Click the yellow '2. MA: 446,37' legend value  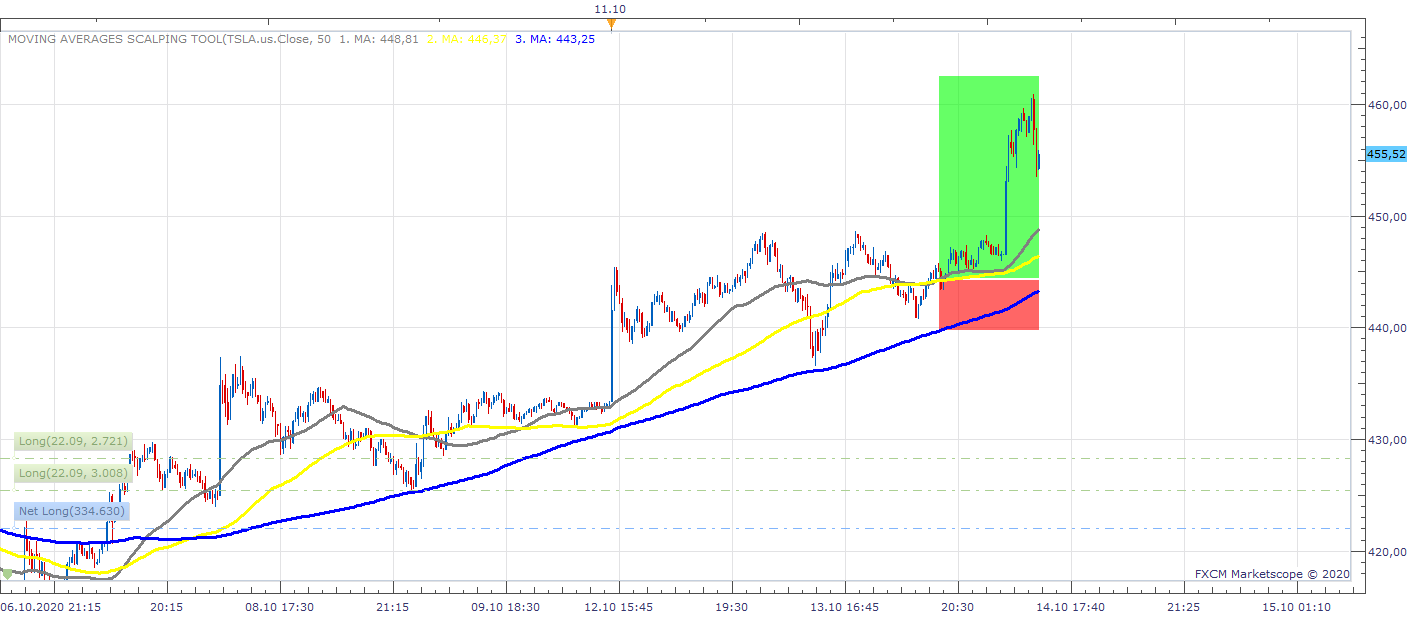pos(467,39)
